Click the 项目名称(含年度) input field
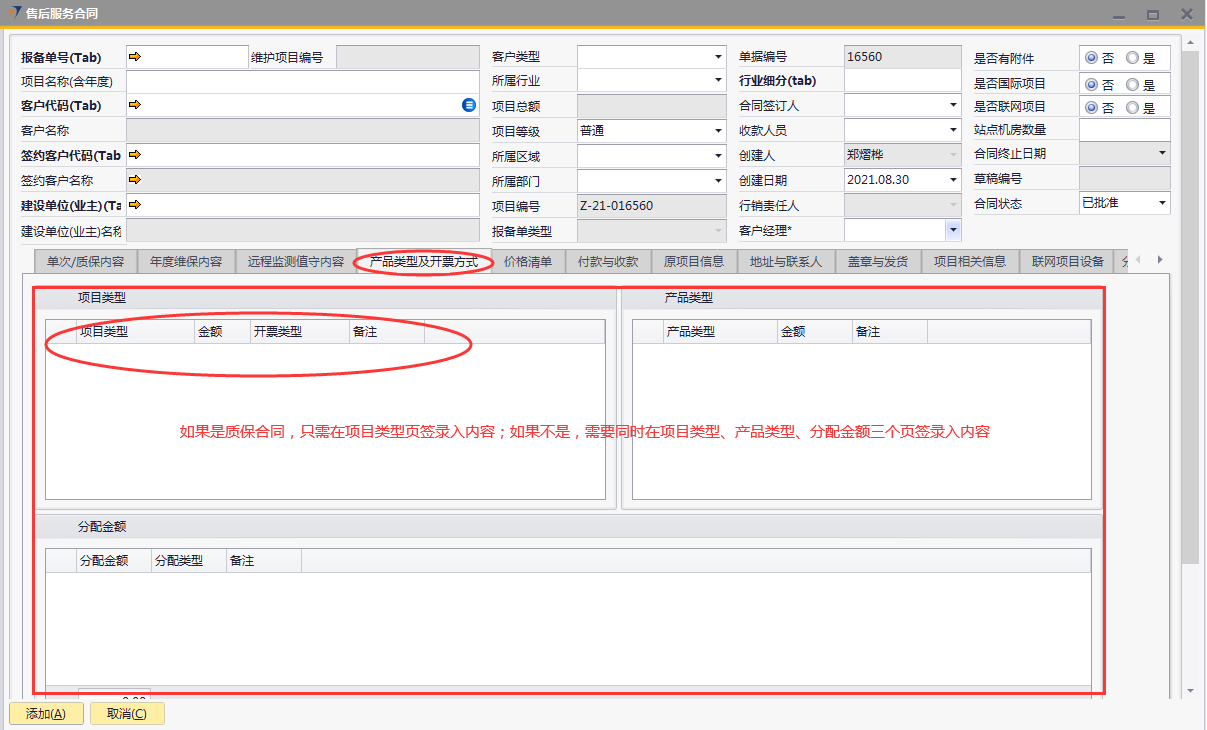Image resolution: width=1207 pixels, height=730 pixels. 302,81
